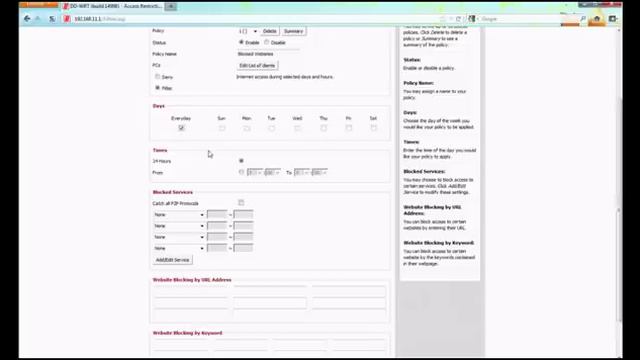The image size is (640, 360).
Task: Open the From hour dropdown
Action: (x=255, y=173)
